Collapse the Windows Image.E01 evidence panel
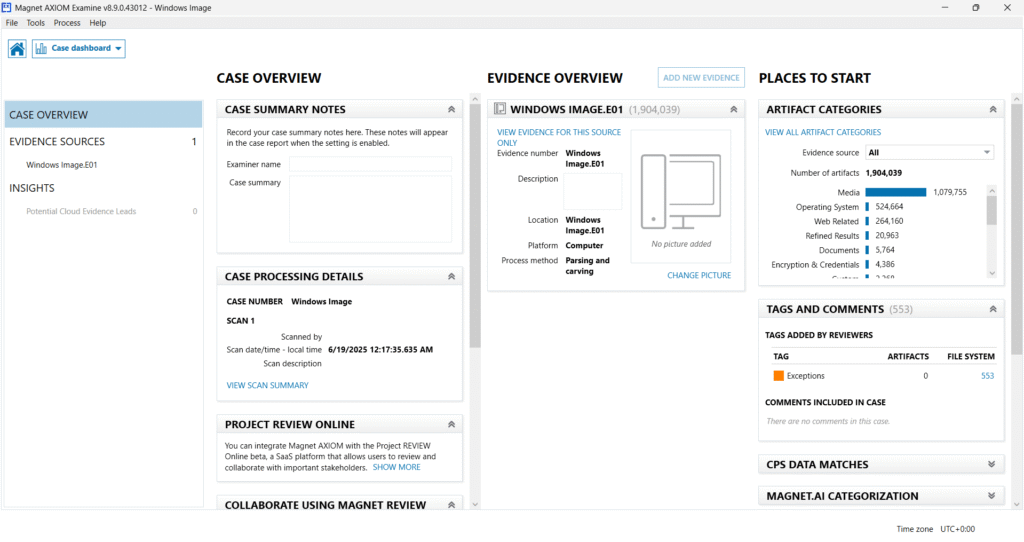 point(733,110)
